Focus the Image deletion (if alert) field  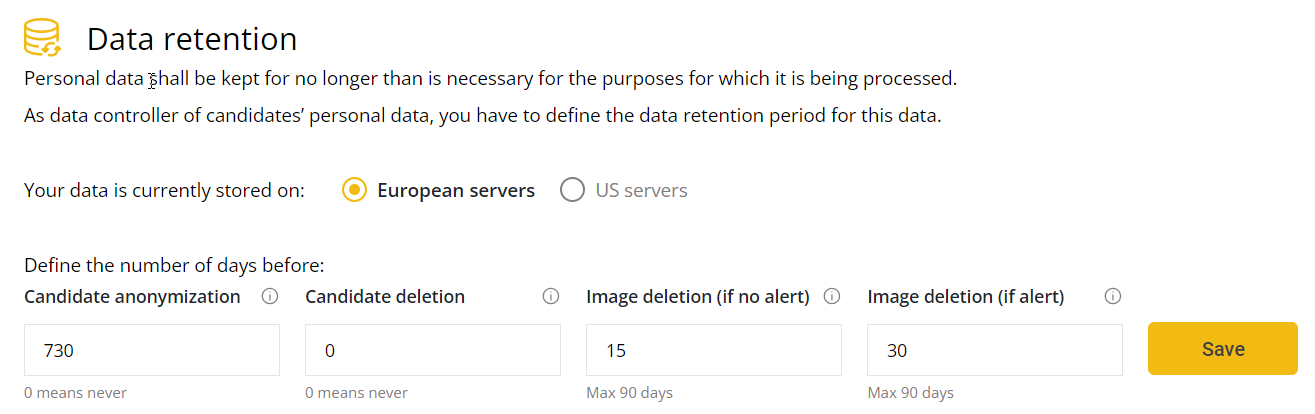[995, 350]
